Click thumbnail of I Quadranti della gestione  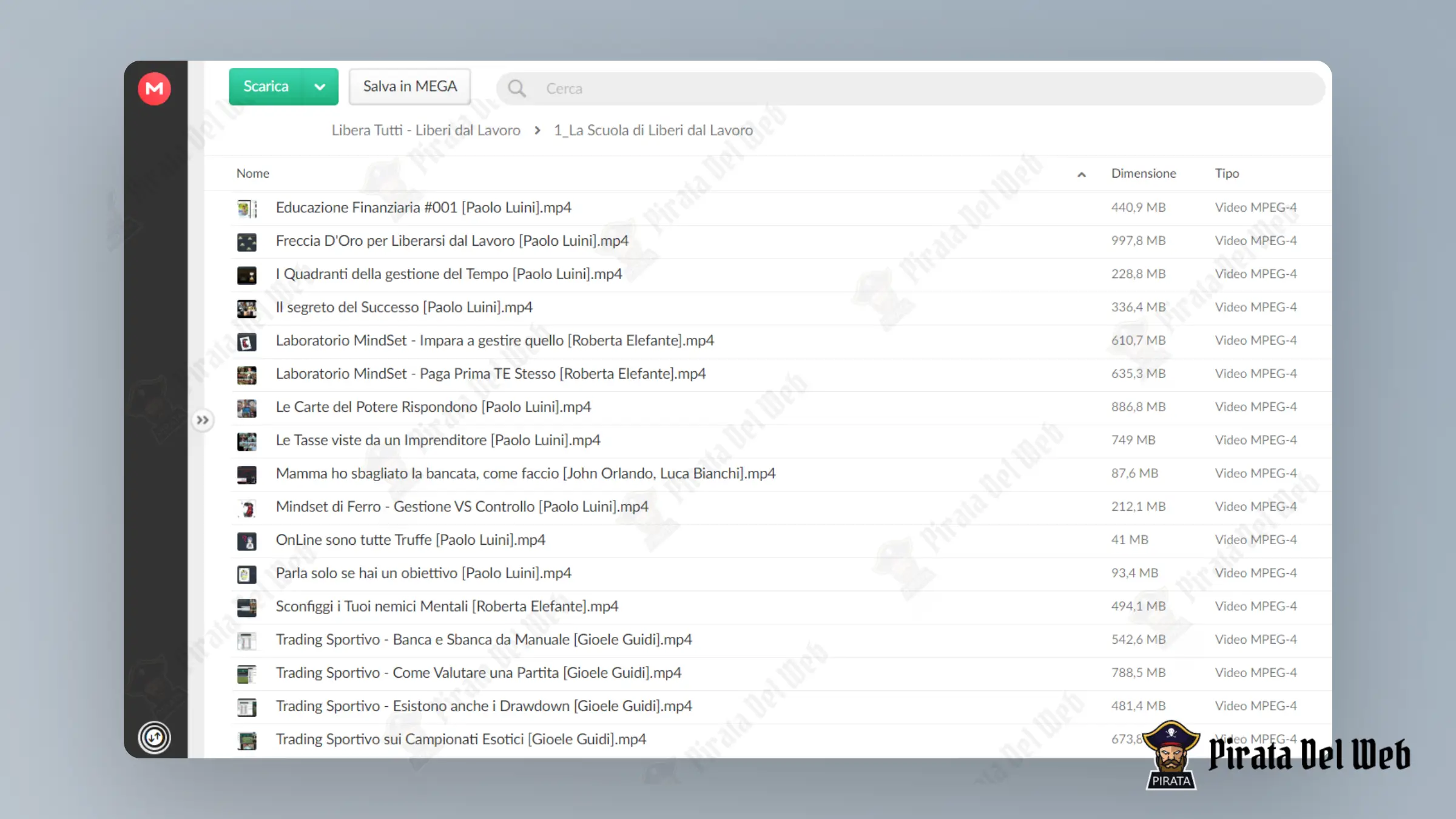(247, 275)
